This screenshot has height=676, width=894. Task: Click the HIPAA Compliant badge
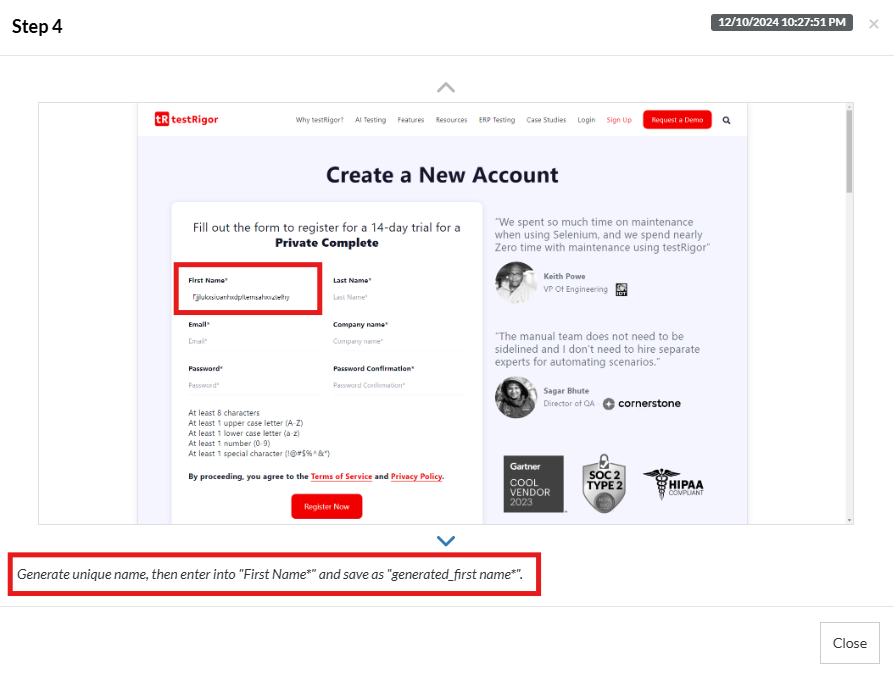(673, 484)
